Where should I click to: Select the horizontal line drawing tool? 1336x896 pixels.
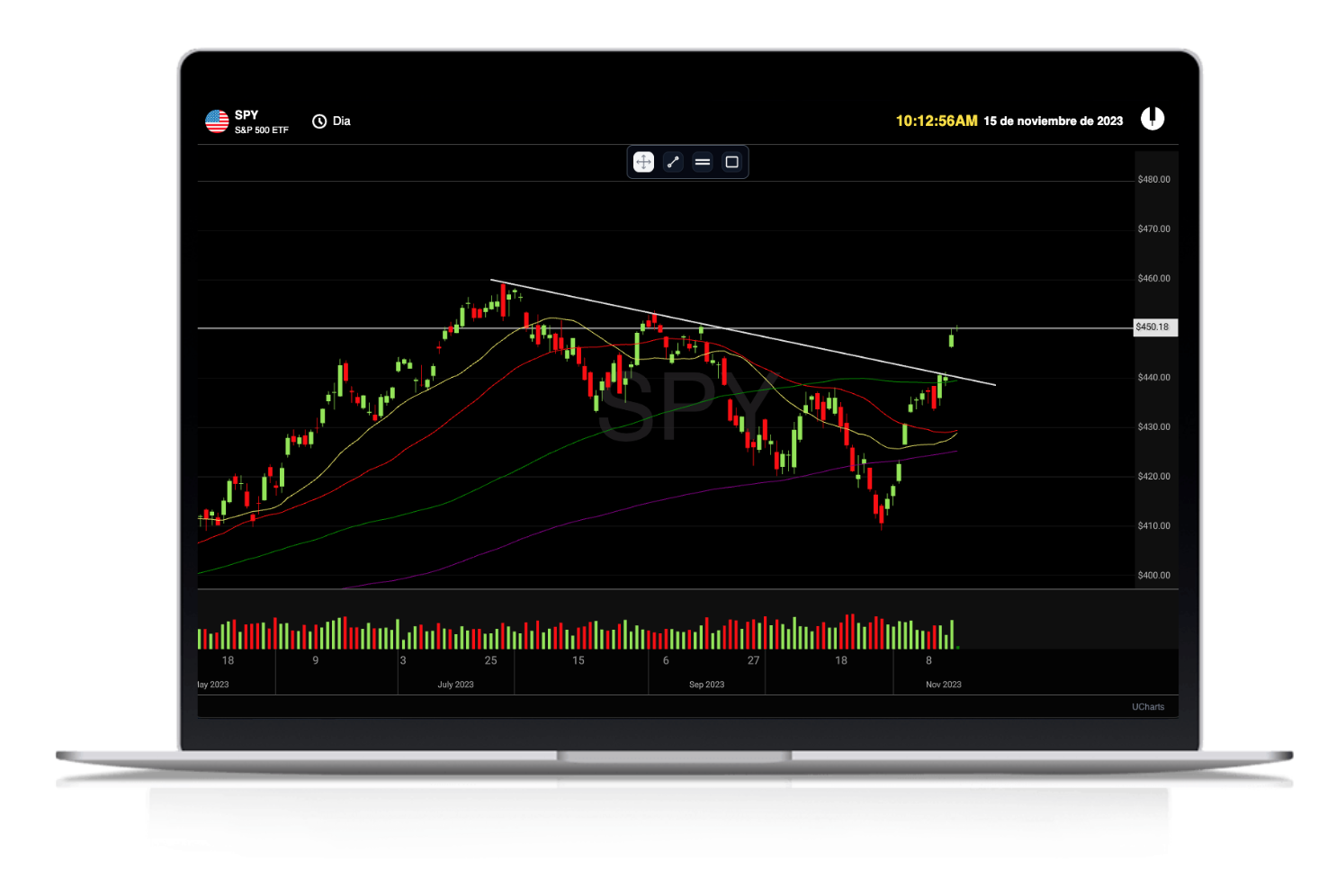pyautogui.click(x=702, y=162)
